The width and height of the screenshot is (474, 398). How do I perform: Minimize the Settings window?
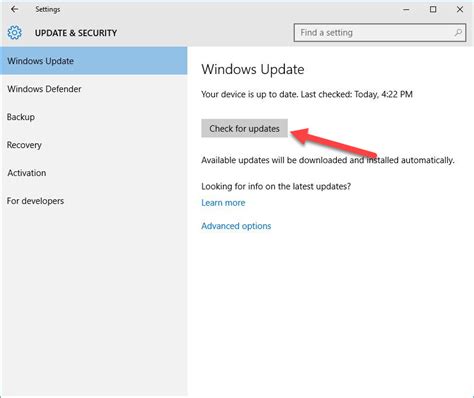pos(406,9)
